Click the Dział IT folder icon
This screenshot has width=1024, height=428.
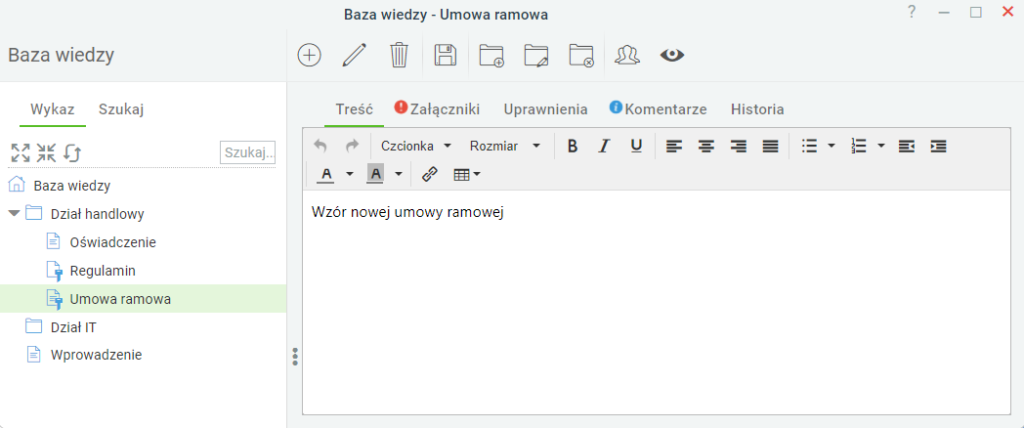coord(33,326)
